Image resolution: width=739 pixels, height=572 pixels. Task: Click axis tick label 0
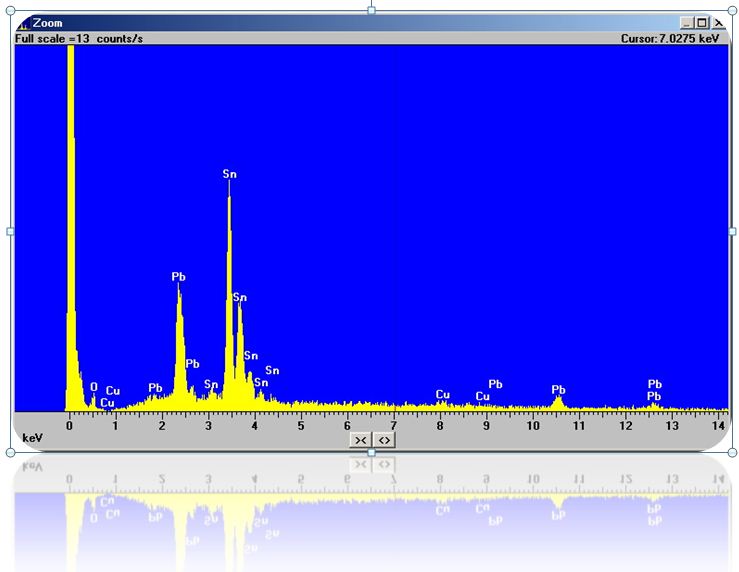[x=69, y=426]
